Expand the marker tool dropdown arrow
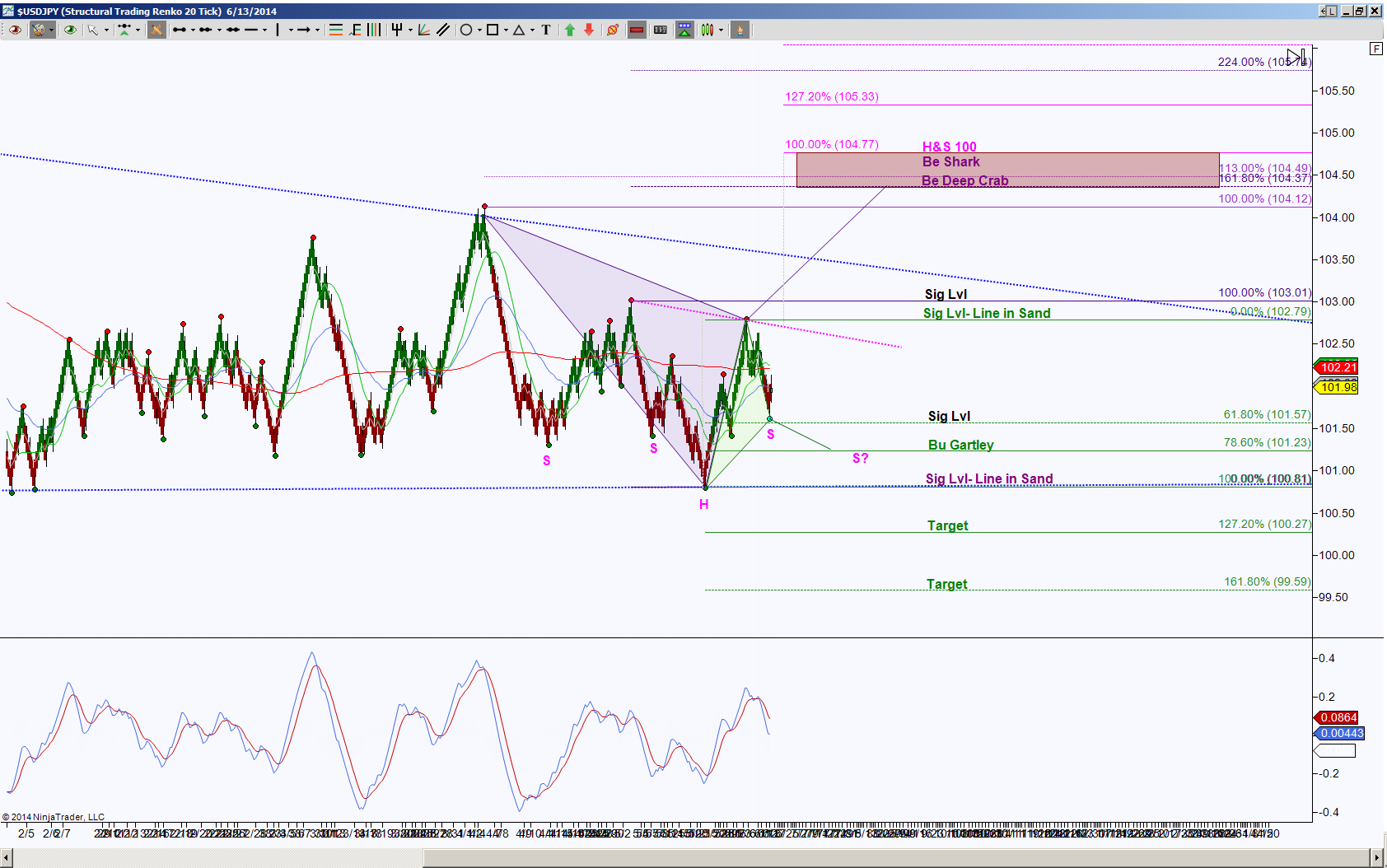Image resolution: width=1387 pixels, height=868 pixels. point(138,30)
